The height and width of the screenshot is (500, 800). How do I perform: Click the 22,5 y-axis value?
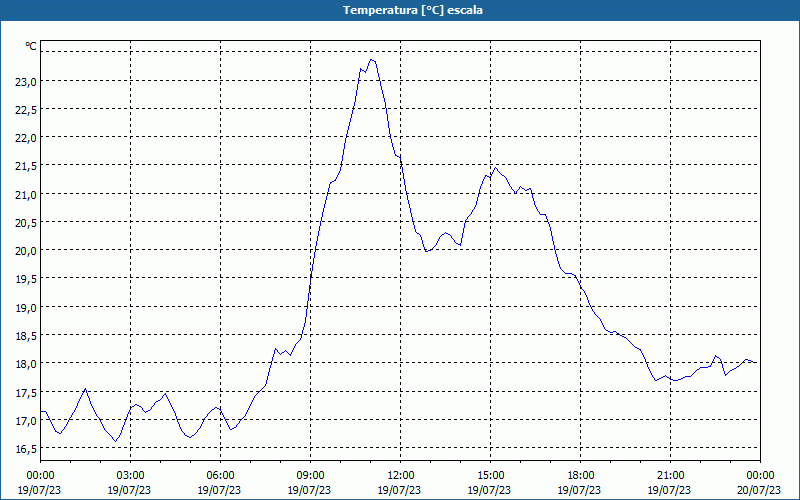[25, 110]
